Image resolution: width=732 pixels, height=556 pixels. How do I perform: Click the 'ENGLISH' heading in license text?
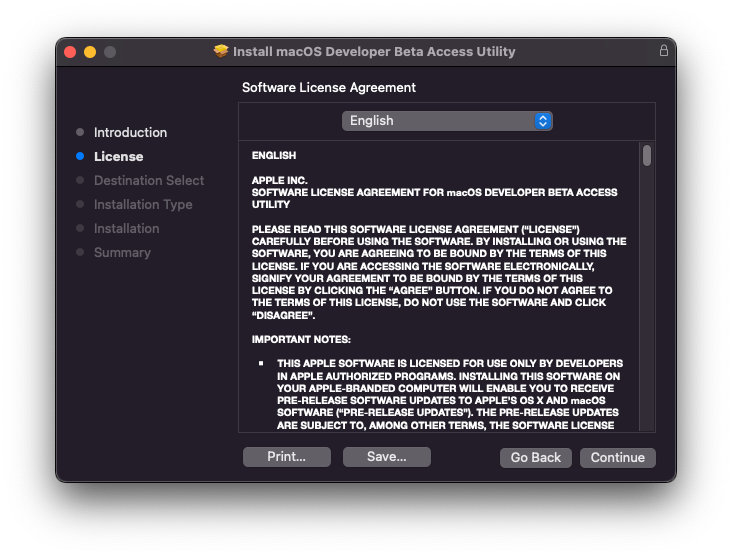click(x=274, y=155)
